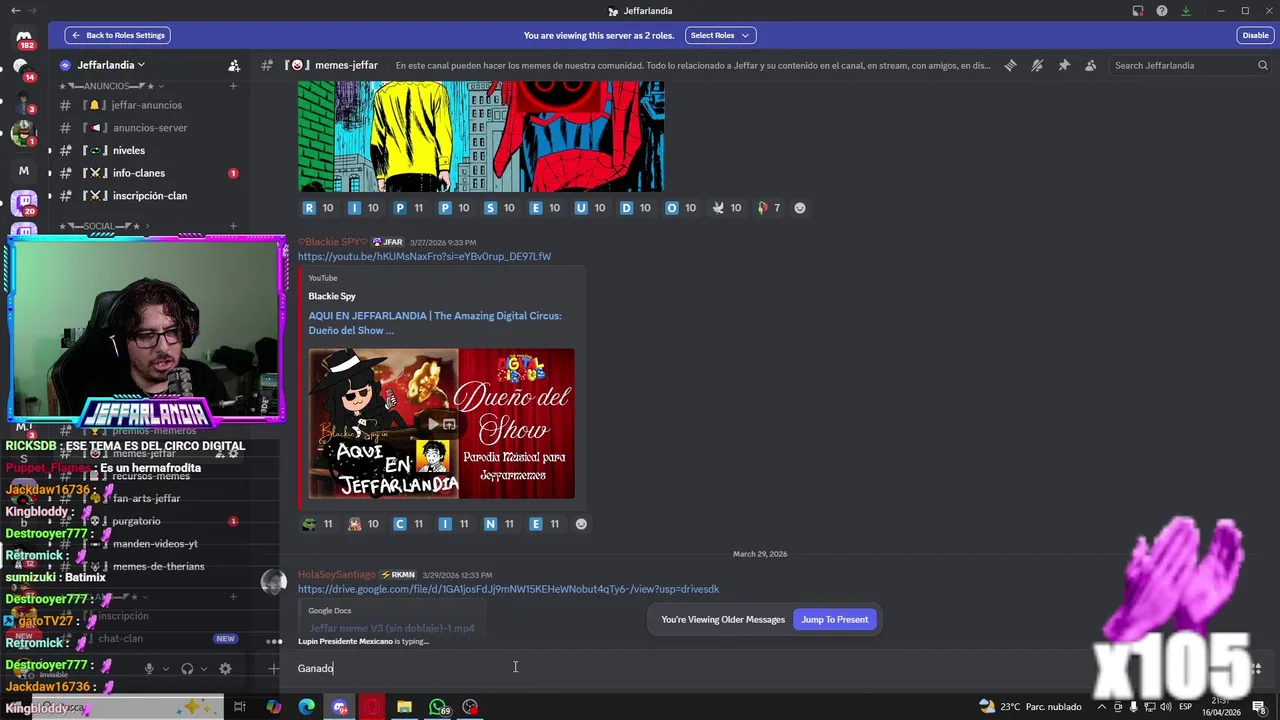This screenshot has height=720, width=1280.
Task: Click the search magnifier icon
Action: [1263, 65]
